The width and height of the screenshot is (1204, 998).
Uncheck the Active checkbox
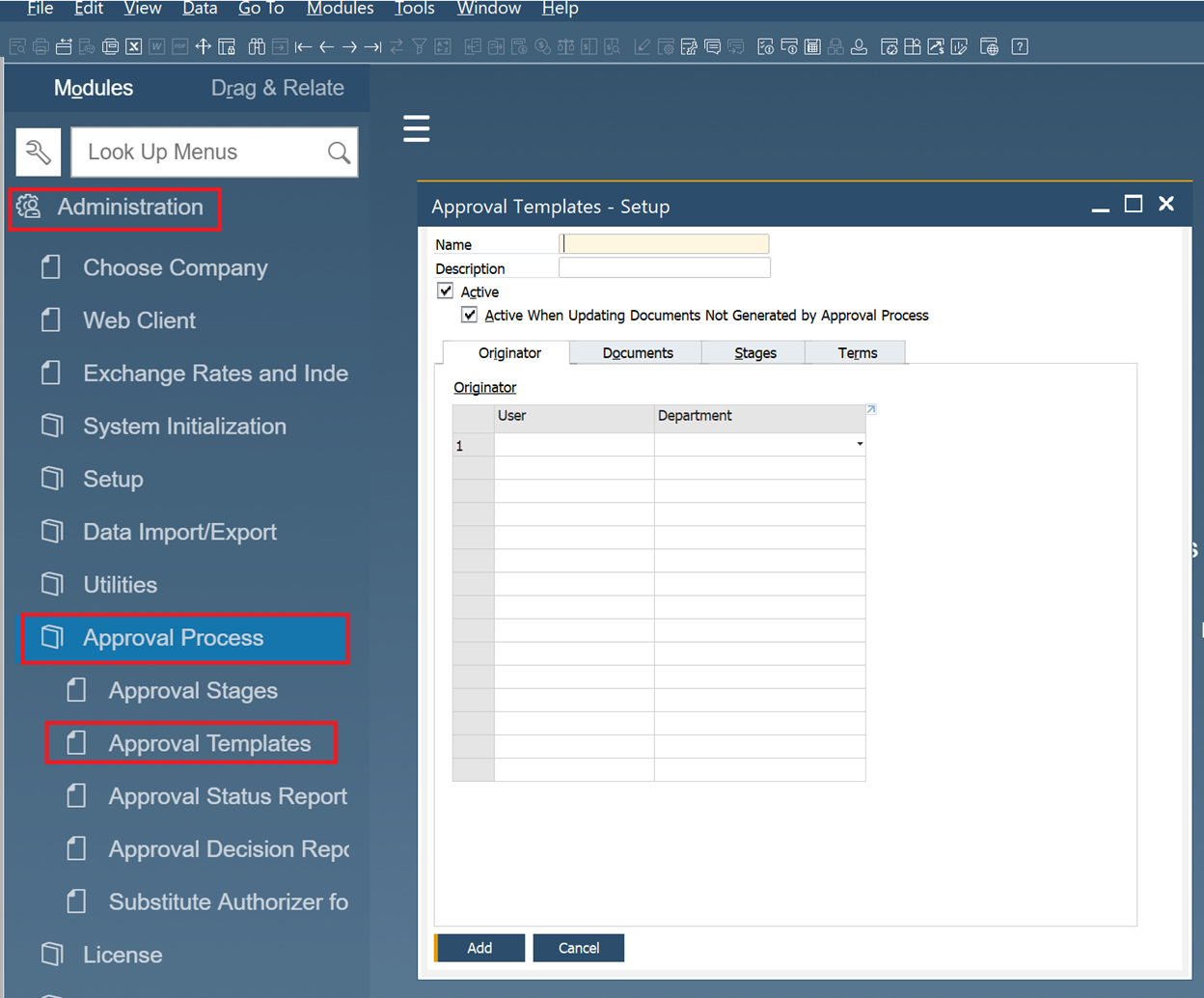(445, 290)
